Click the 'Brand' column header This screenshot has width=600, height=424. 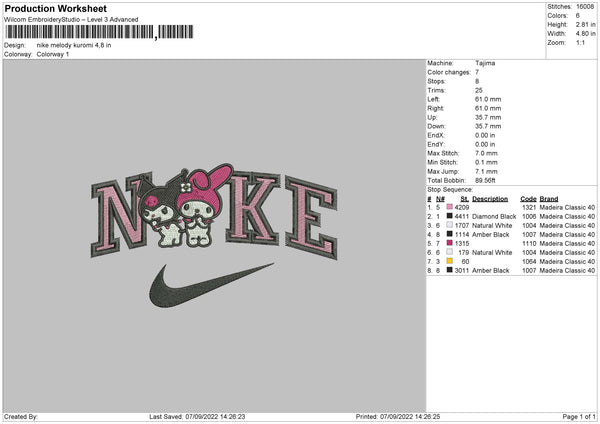pos(549,199)
